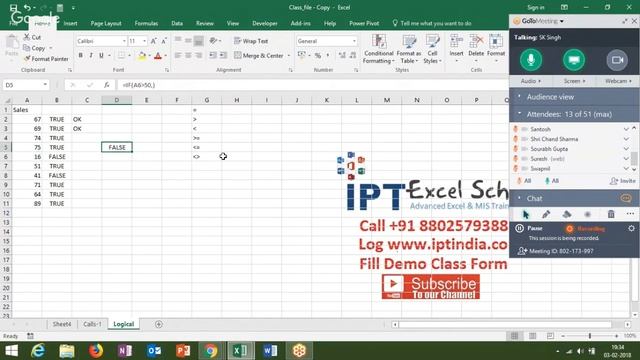This screenshot has width=640, height=360.
Task: Toggle Italic formatting
Action: click(x=91, y=55)
